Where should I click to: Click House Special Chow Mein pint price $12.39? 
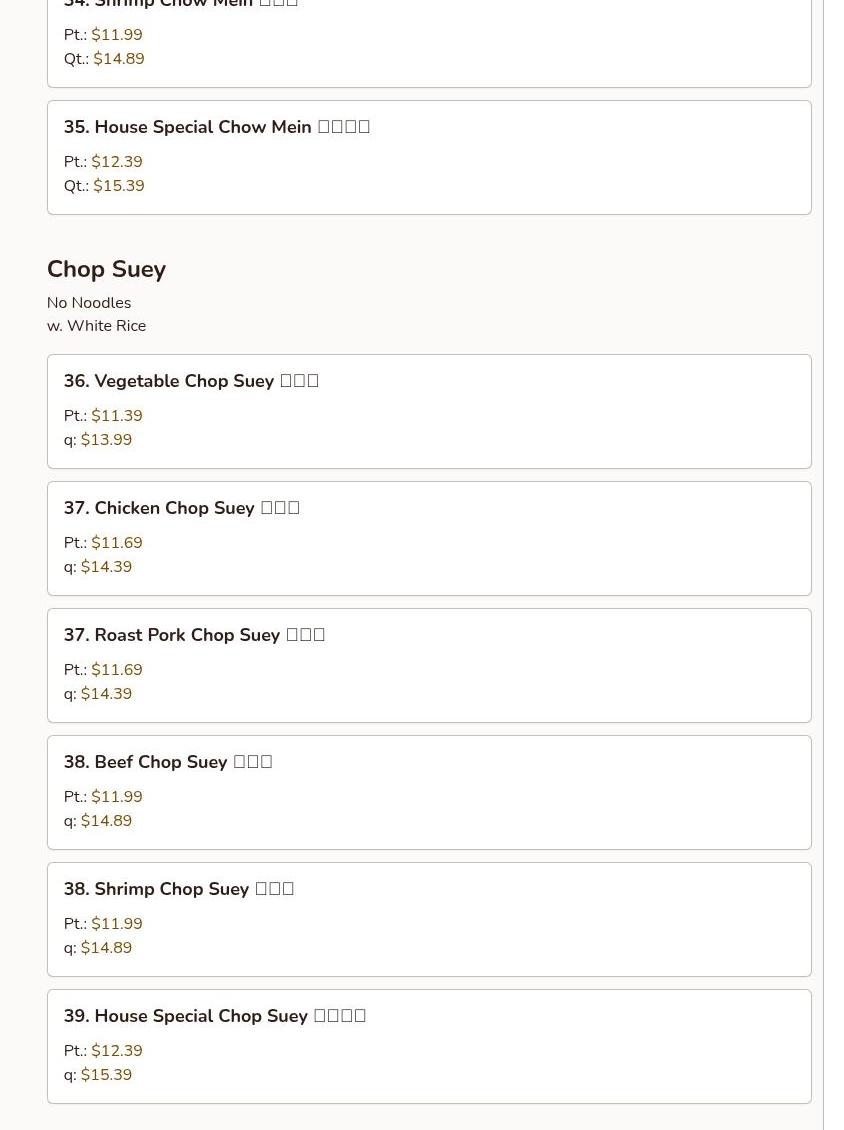tap(116, 162)
